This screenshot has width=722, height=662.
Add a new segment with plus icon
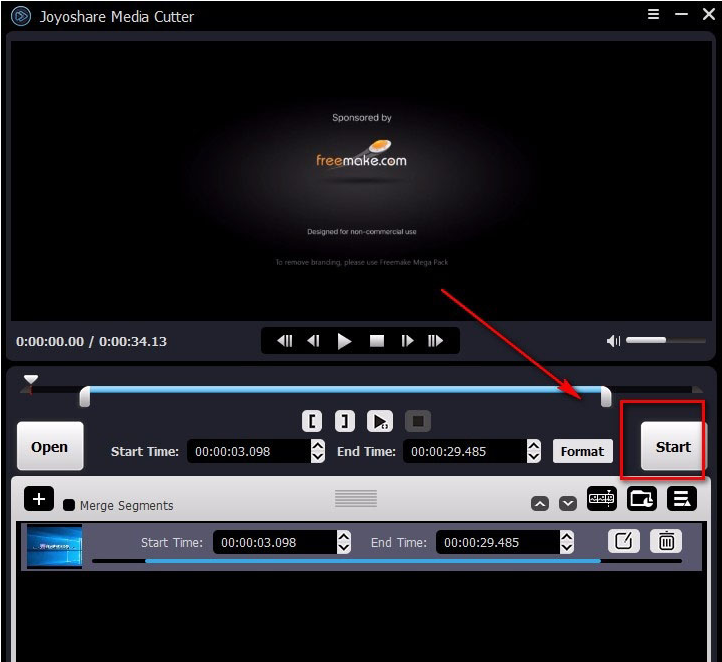(38, 499)
